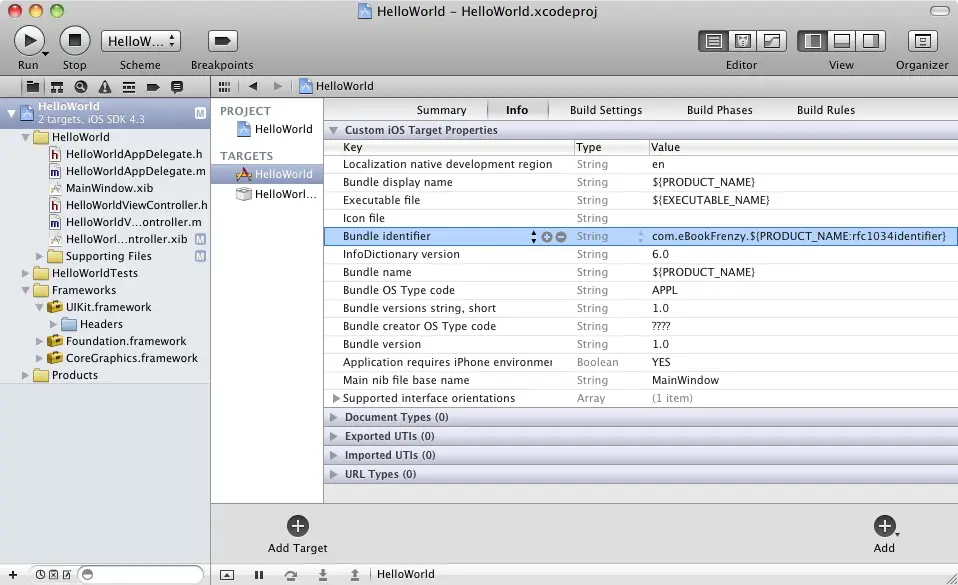
Task: Expand the Document Types section
Action: (334, 418)
